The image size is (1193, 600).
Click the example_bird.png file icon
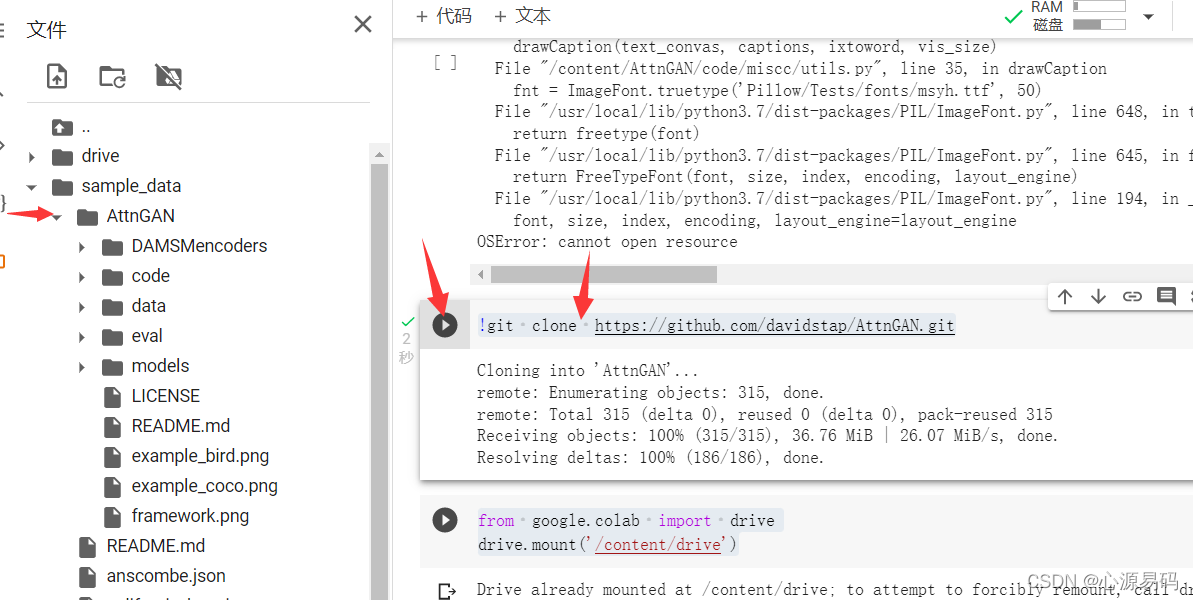tap(112, 456)
